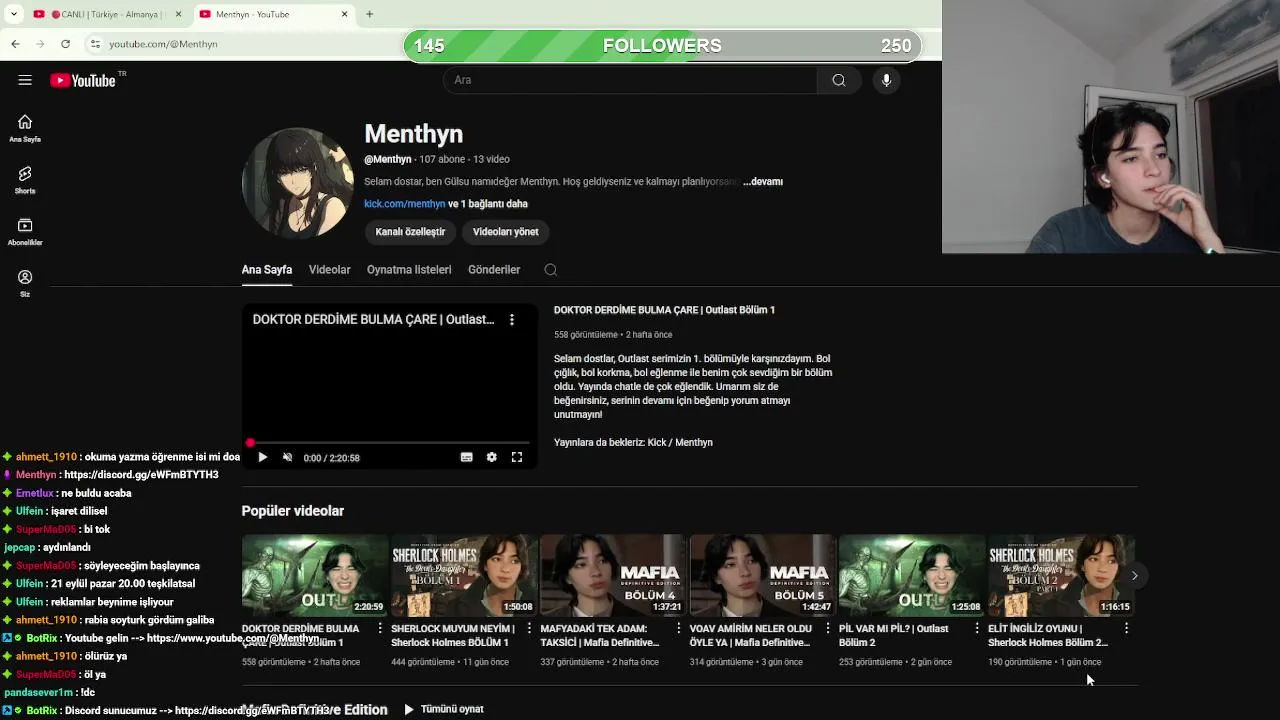Play the featured Outlast video
Viewport: 1280px width, 720px height.
click(x=263, y=457)
